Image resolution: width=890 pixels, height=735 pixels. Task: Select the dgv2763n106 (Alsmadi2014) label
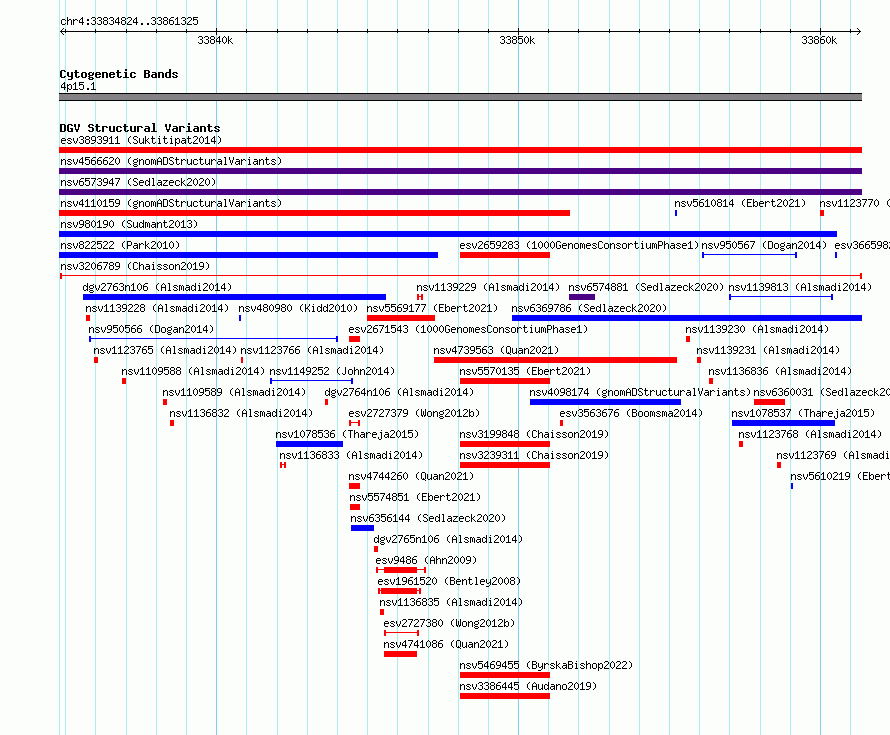coord(157,287)
